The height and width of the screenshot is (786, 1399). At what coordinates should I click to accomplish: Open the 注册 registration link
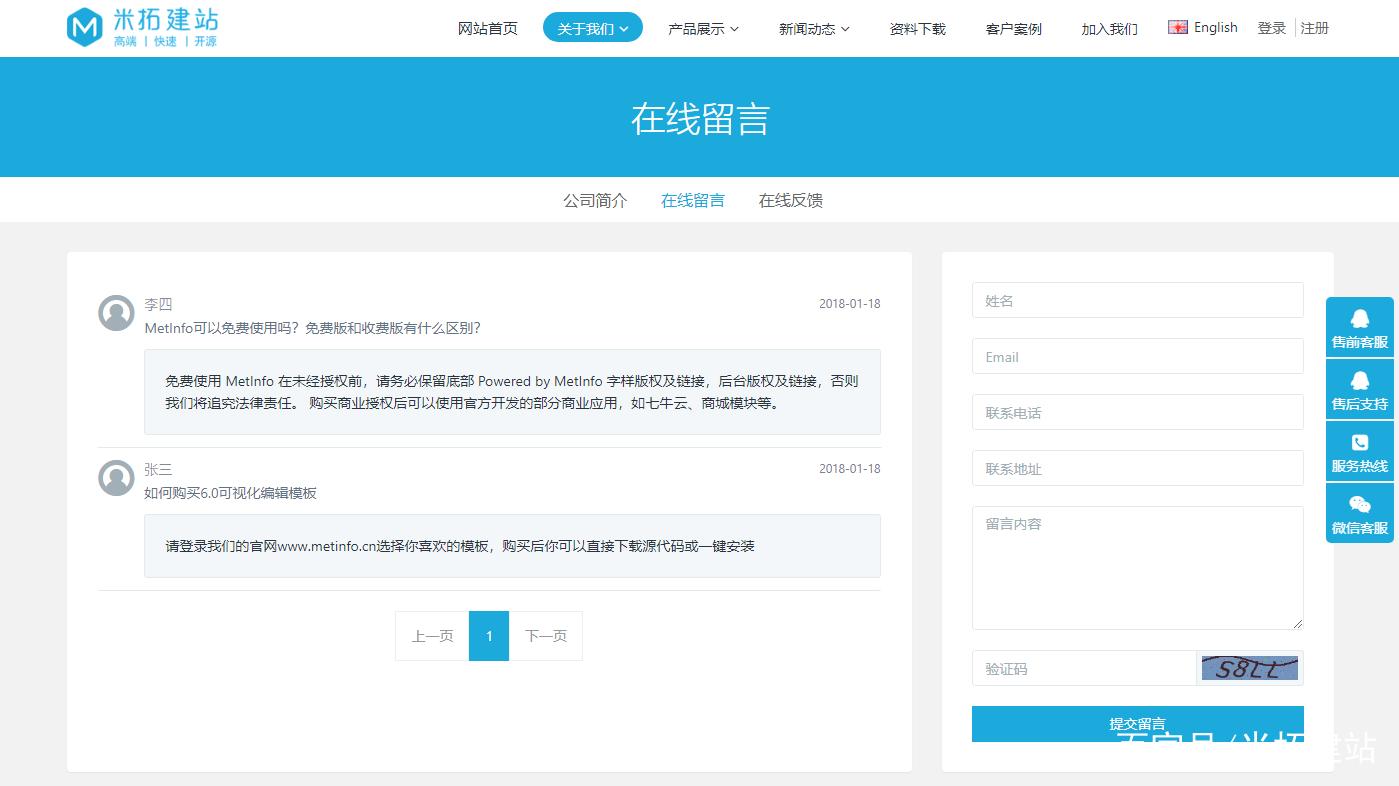(x=1314, y=28)
